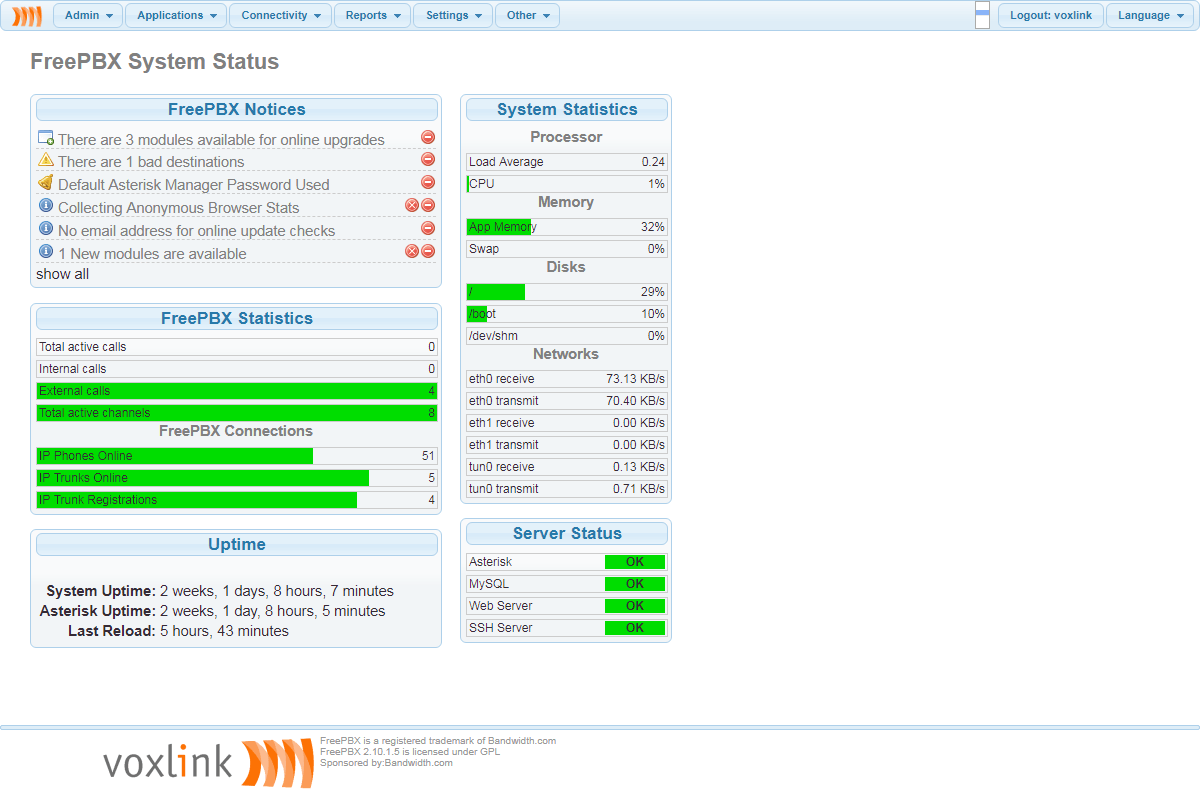
Task: Click the eth0 transmit rate row
Action: click(567, 401)
